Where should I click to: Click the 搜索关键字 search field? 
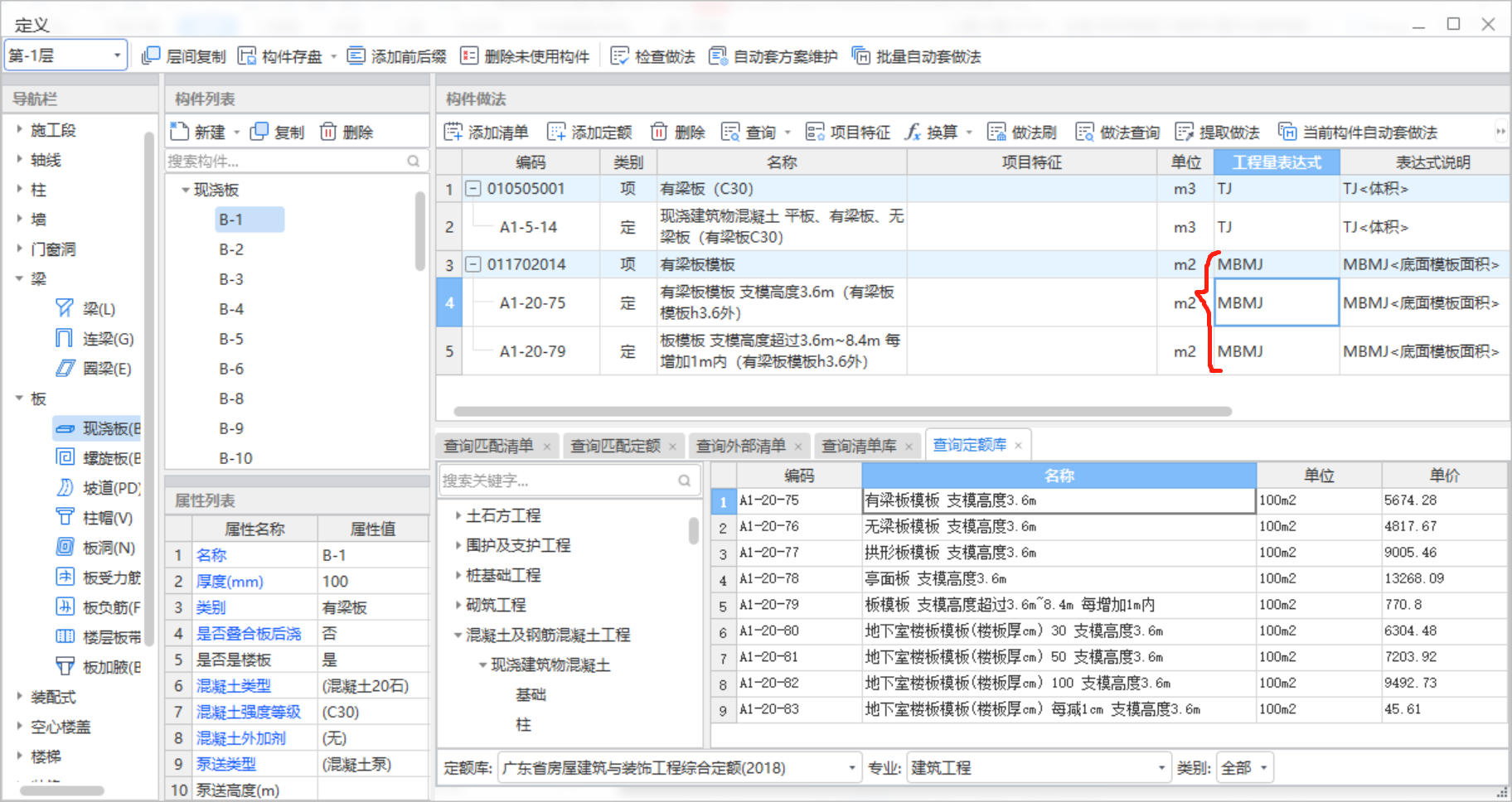click(x=569, y=481)
